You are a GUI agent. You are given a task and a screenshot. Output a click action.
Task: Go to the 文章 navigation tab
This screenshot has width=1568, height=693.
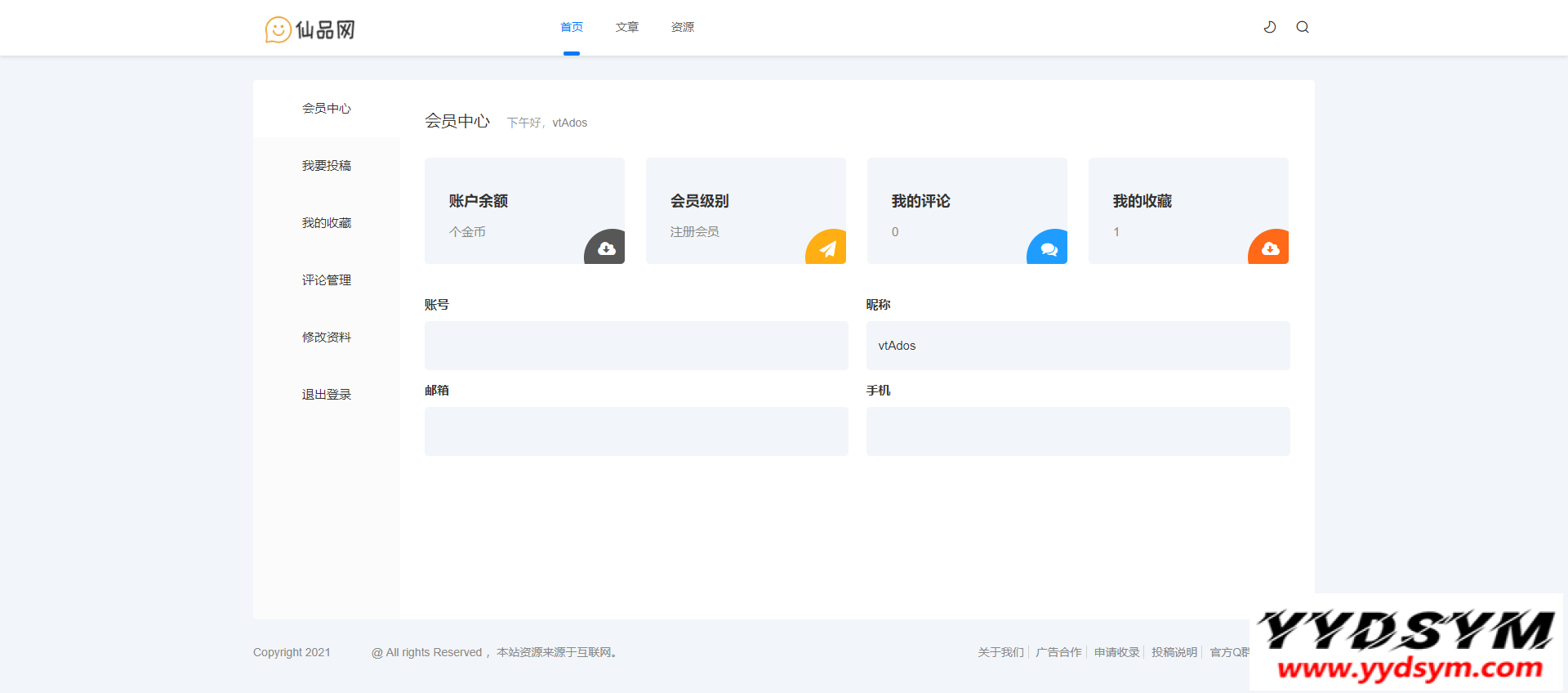627,27
